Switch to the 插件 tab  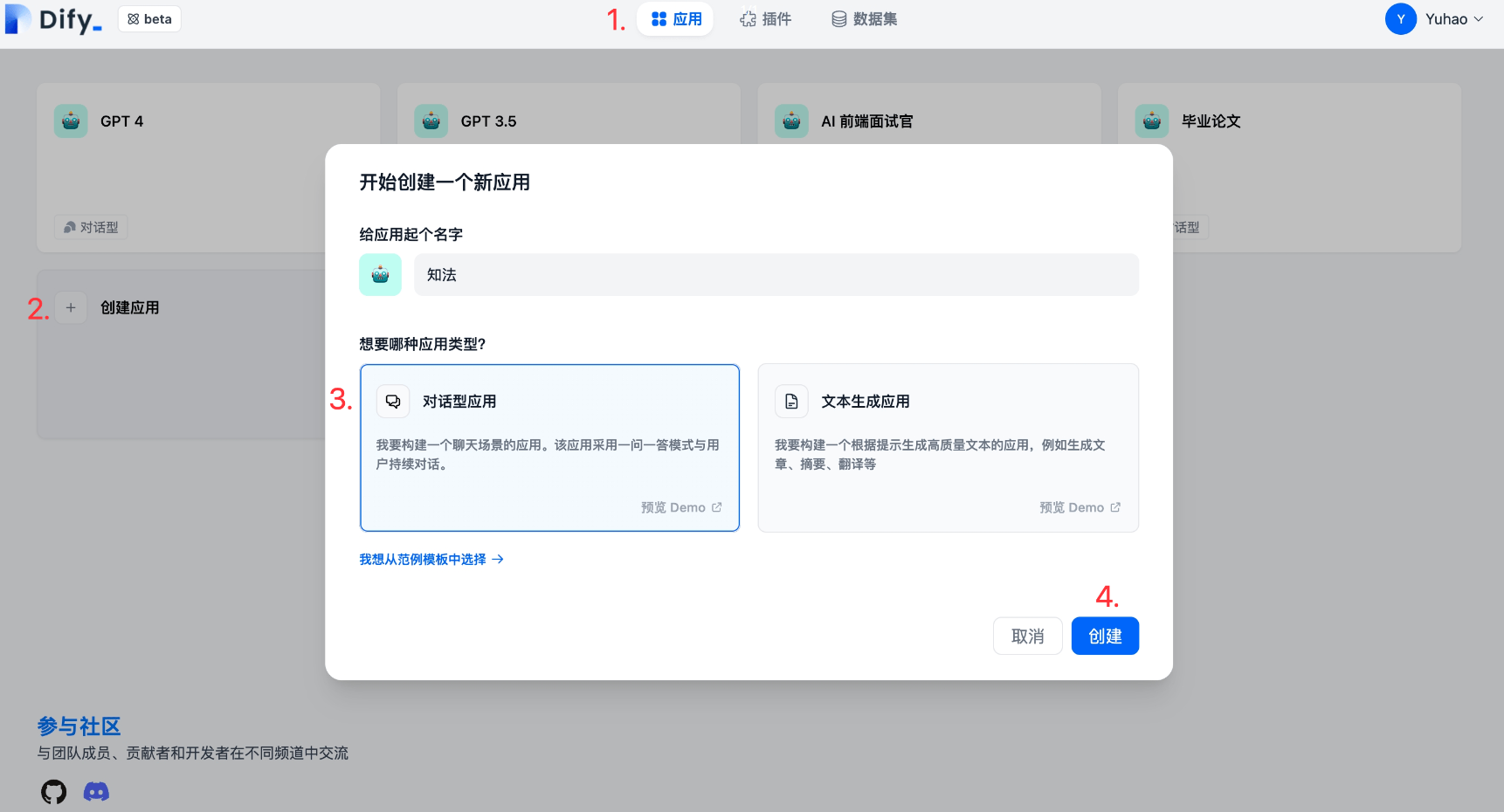click(765, 19)
